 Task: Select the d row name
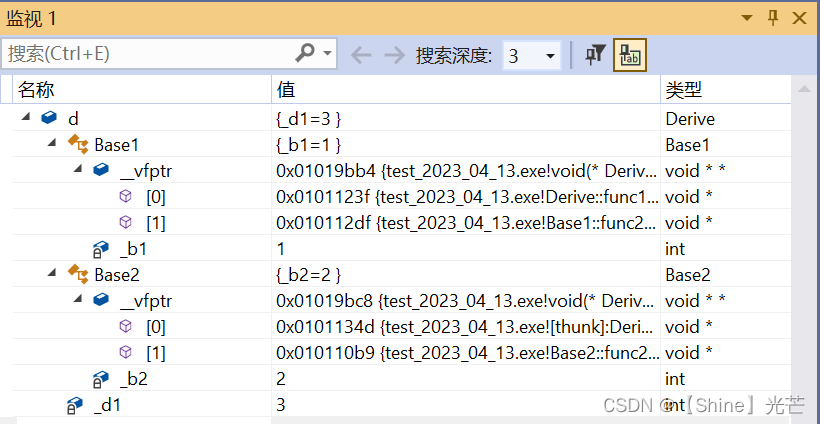pos(73,119)
